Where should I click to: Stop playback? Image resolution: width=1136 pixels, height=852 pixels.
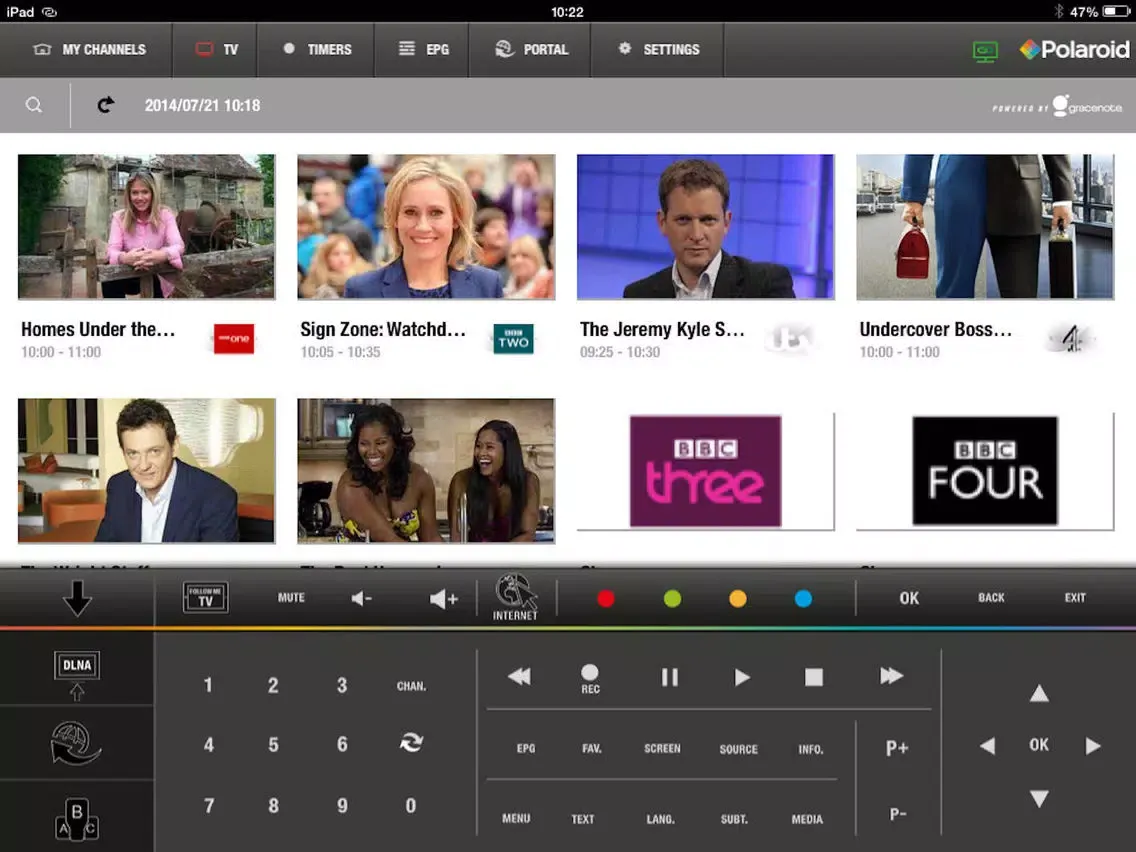point(814,677)
